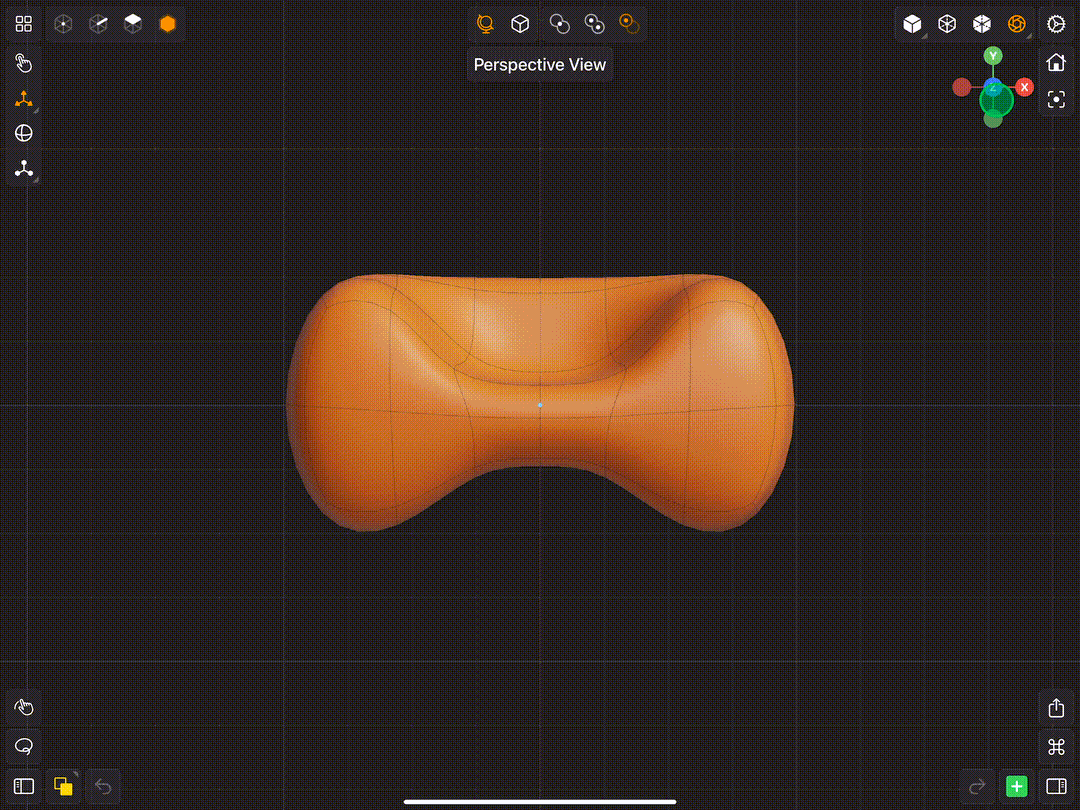
Task: Click the Perspective View label
Action: [539, 65]
